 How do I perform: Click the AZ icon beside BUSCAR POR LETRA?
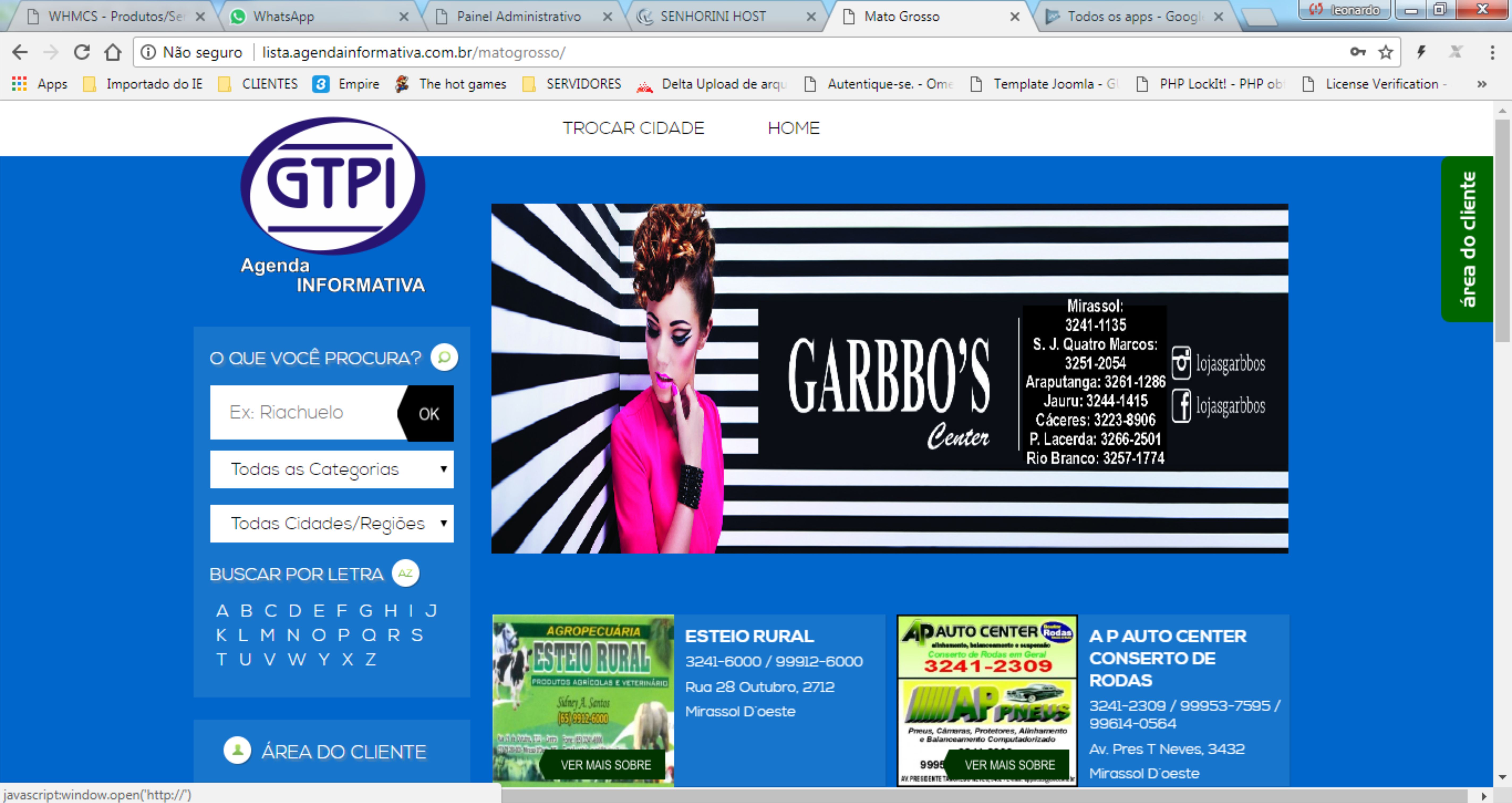click(405, 573)
